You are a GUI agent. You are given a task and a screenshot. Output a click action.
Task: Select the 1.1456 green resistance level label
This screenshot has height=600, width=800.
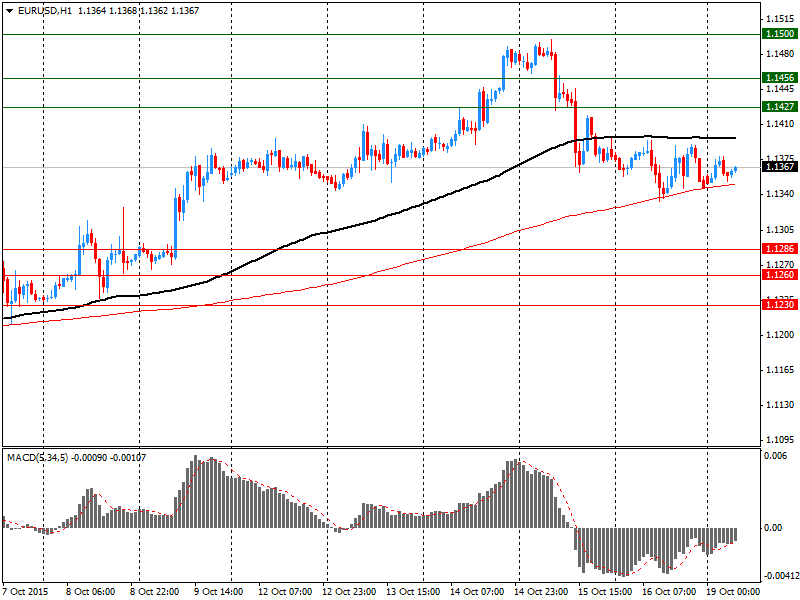point(779,78)
